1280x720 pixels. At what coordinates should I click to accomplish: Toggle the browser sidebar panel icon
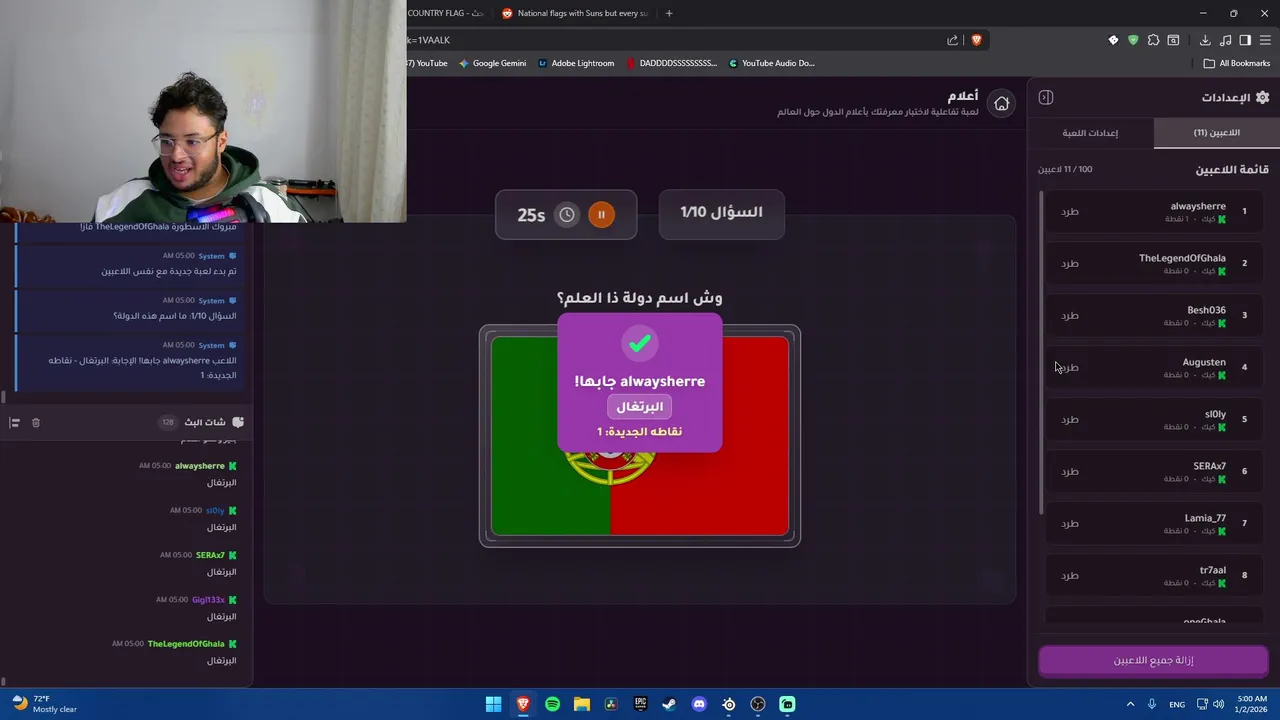(x=1245, y=40)
